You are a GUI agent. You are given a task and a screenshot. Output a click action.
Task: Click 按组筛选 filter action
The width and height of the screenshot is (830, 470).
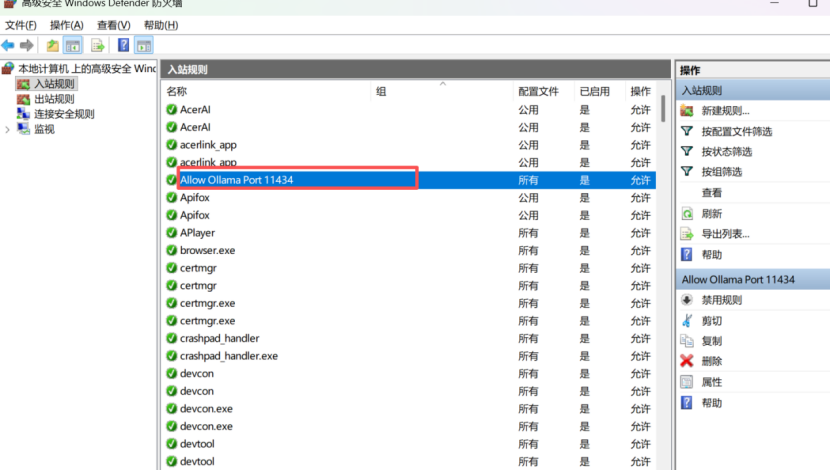[x=721, y=171]
